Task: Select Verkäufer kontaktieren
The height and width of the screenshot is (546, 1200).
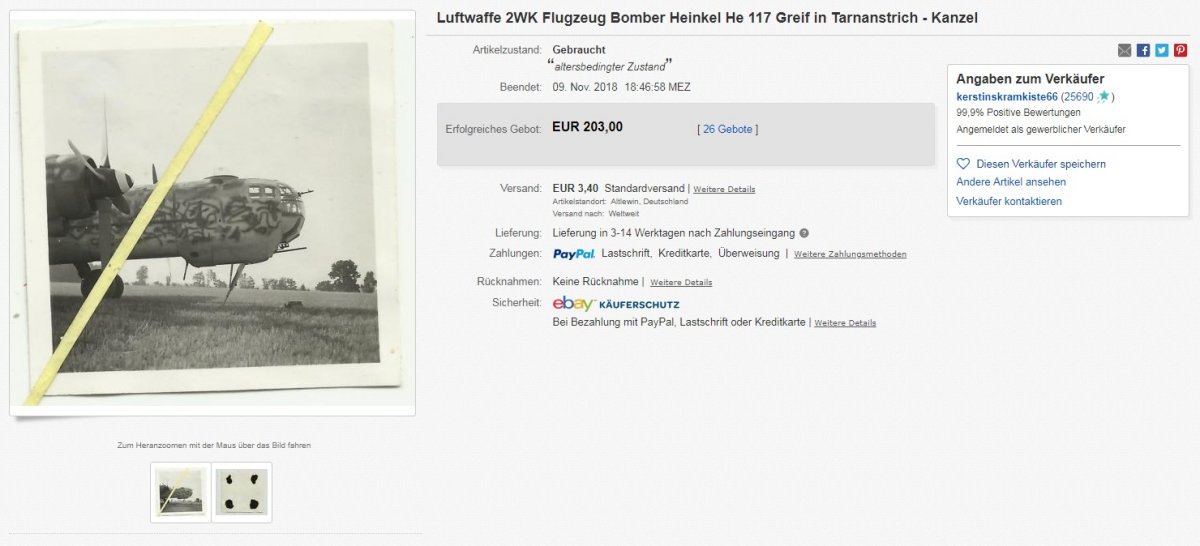Action: pyautogui.click(x=1009, y=201)
